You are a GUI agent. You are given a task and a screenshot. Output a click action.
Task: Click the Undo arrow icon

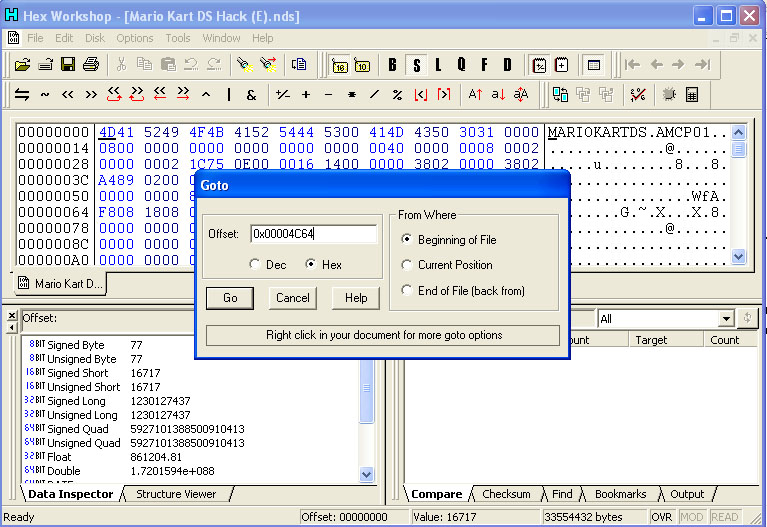[191, 65]
